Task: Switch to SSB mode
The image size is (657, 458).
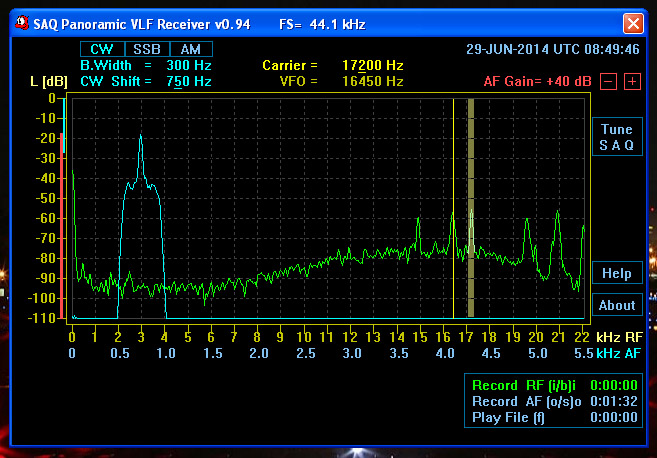Action: coord(146,49)
